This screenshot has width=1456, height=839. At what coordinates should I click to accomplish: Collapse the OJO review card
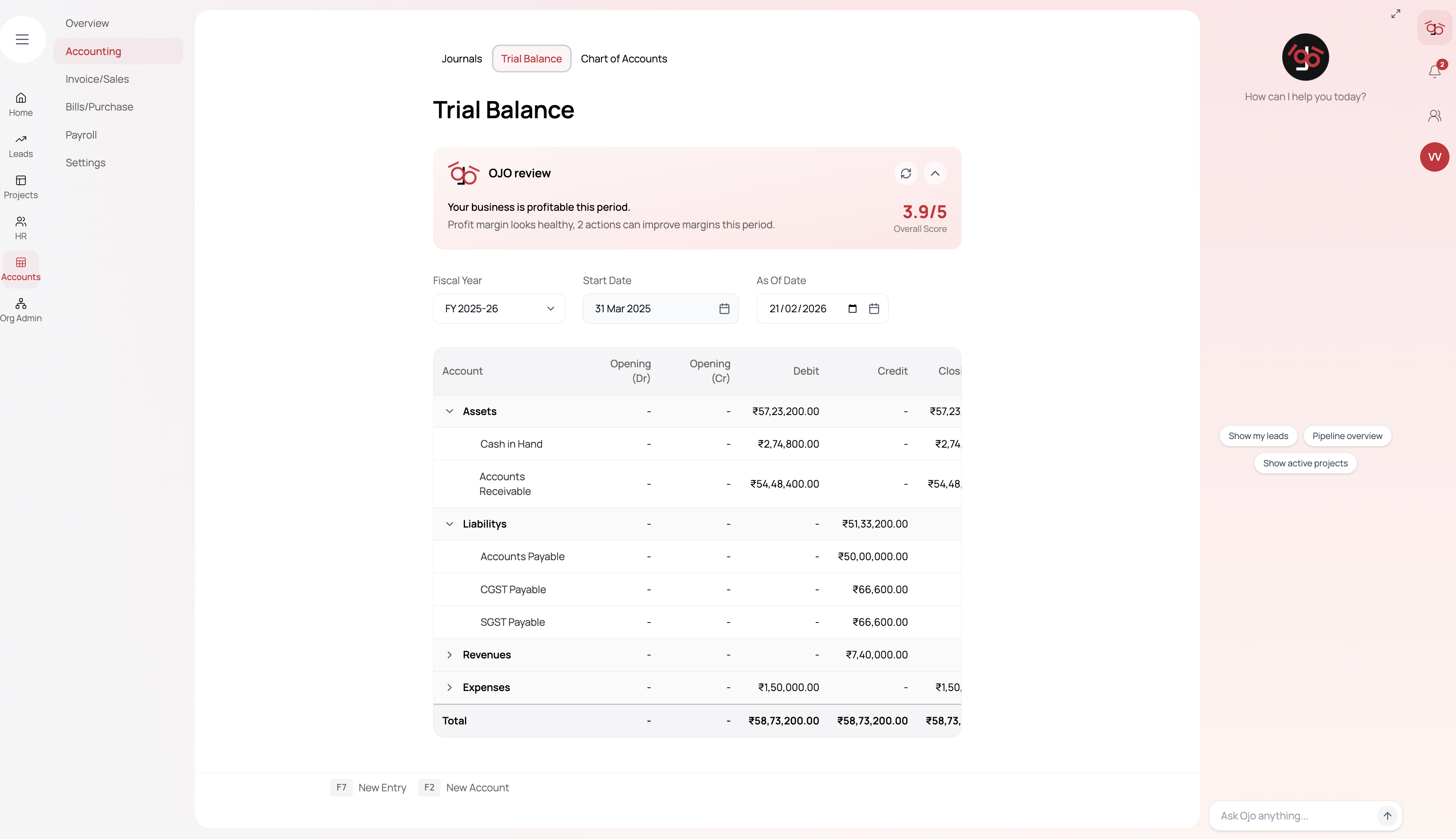pos(935,173)
